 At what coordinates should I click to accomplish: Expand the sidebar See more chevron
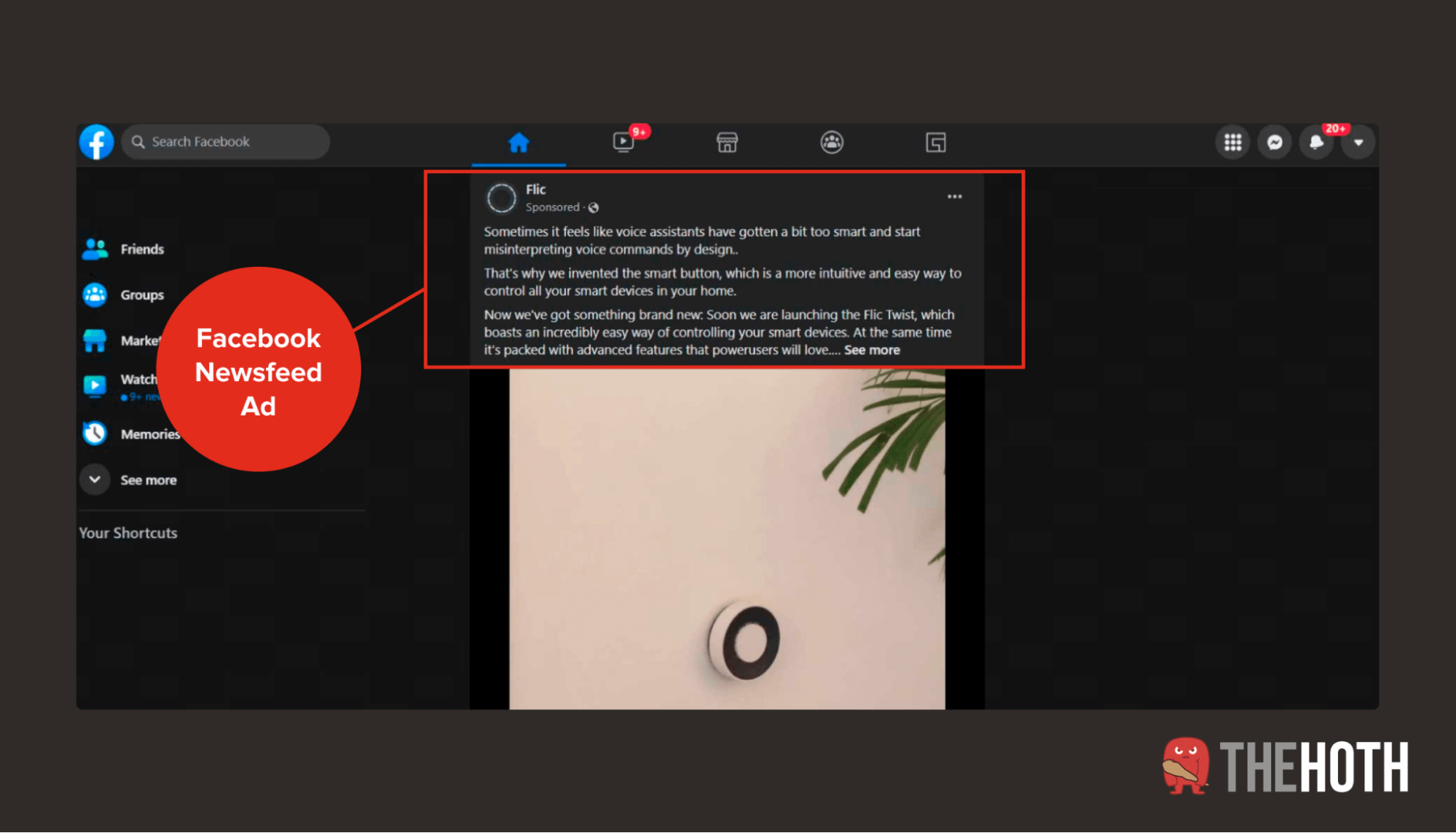(x=95, y=480)
